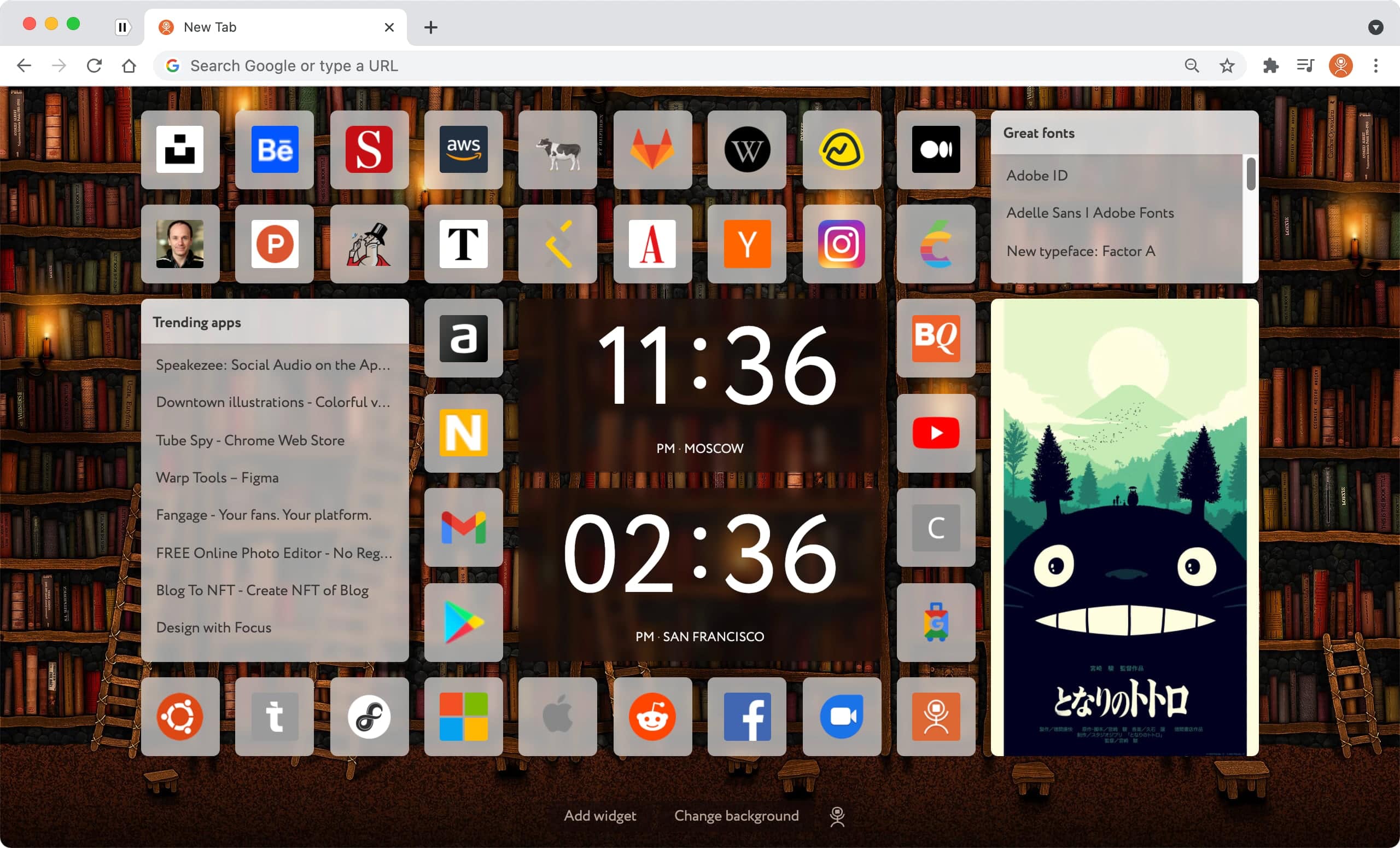Open the Google Play shortcut tile
This screenshot has width=1400, height=848.
pyautogui.click(x=464, y=623)
